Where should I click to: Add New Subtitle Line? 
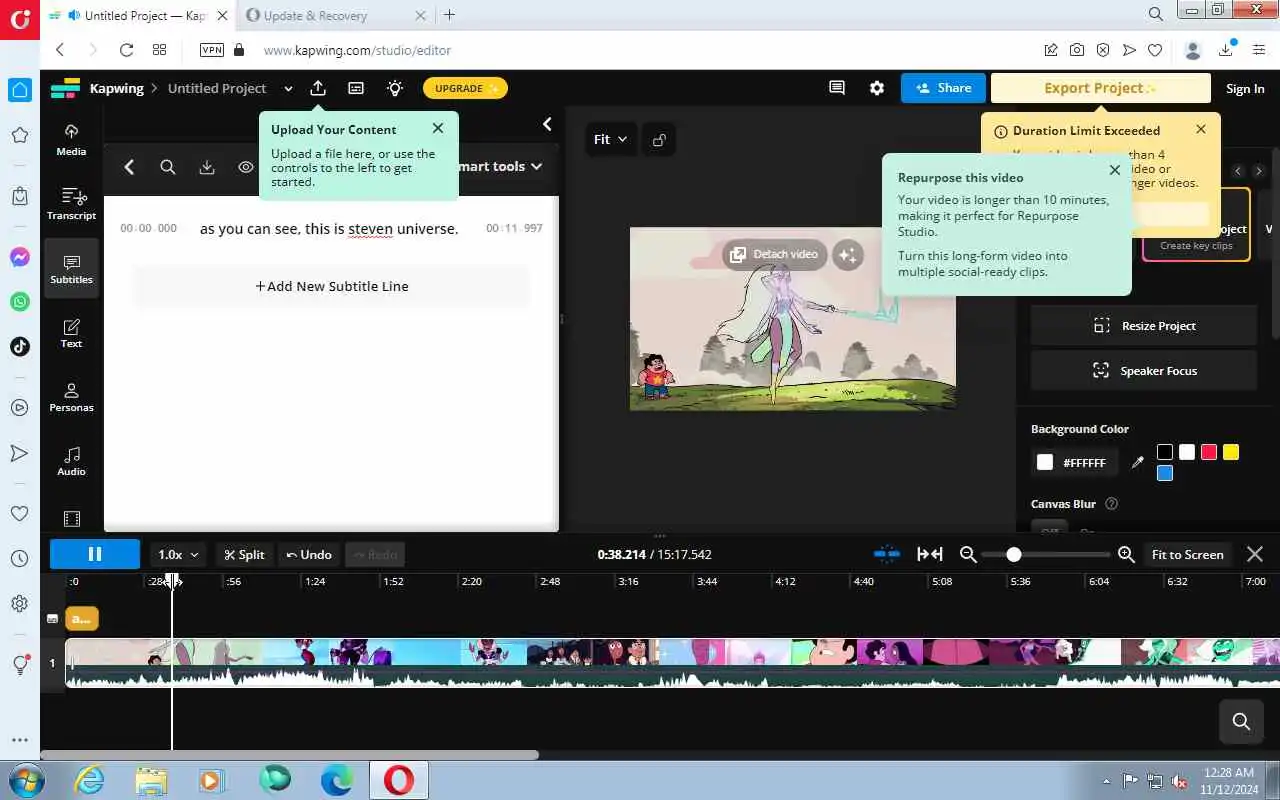tap(331, 286)
